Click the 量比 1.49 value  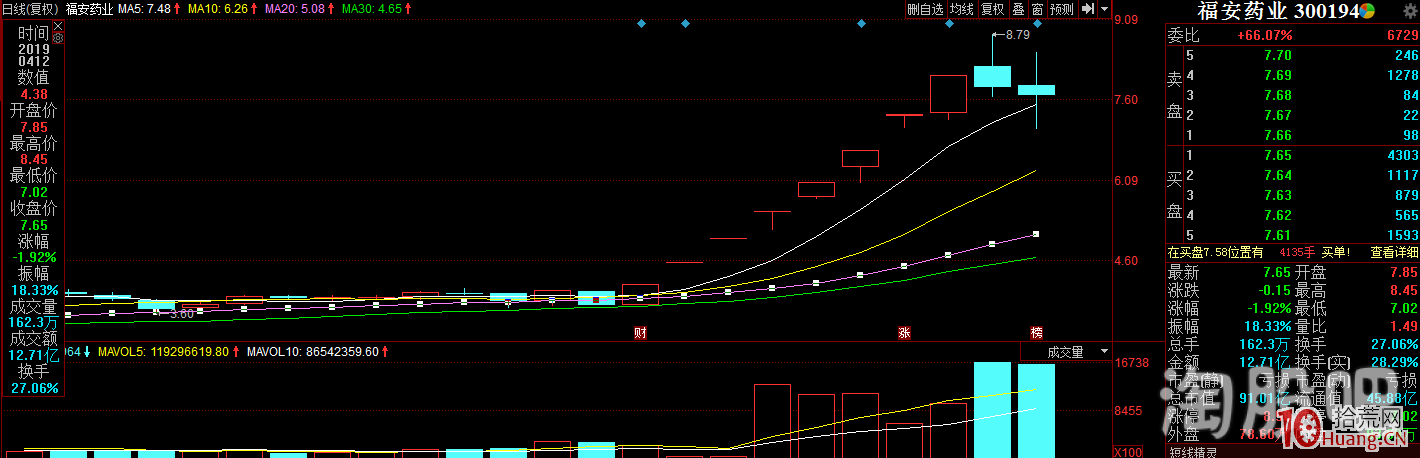[x=1404, y=326]
